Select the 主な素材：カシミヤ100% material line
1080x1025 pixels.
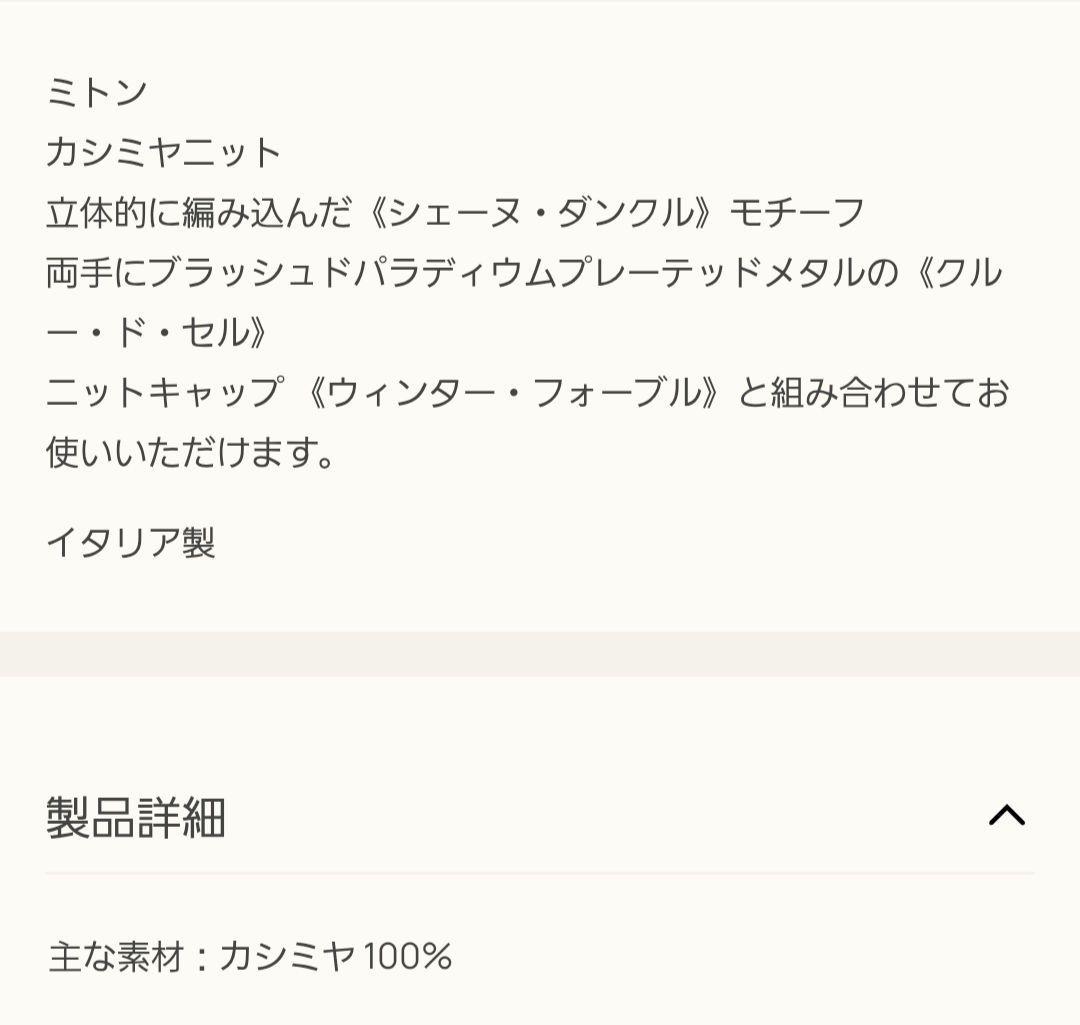(250, 957)
